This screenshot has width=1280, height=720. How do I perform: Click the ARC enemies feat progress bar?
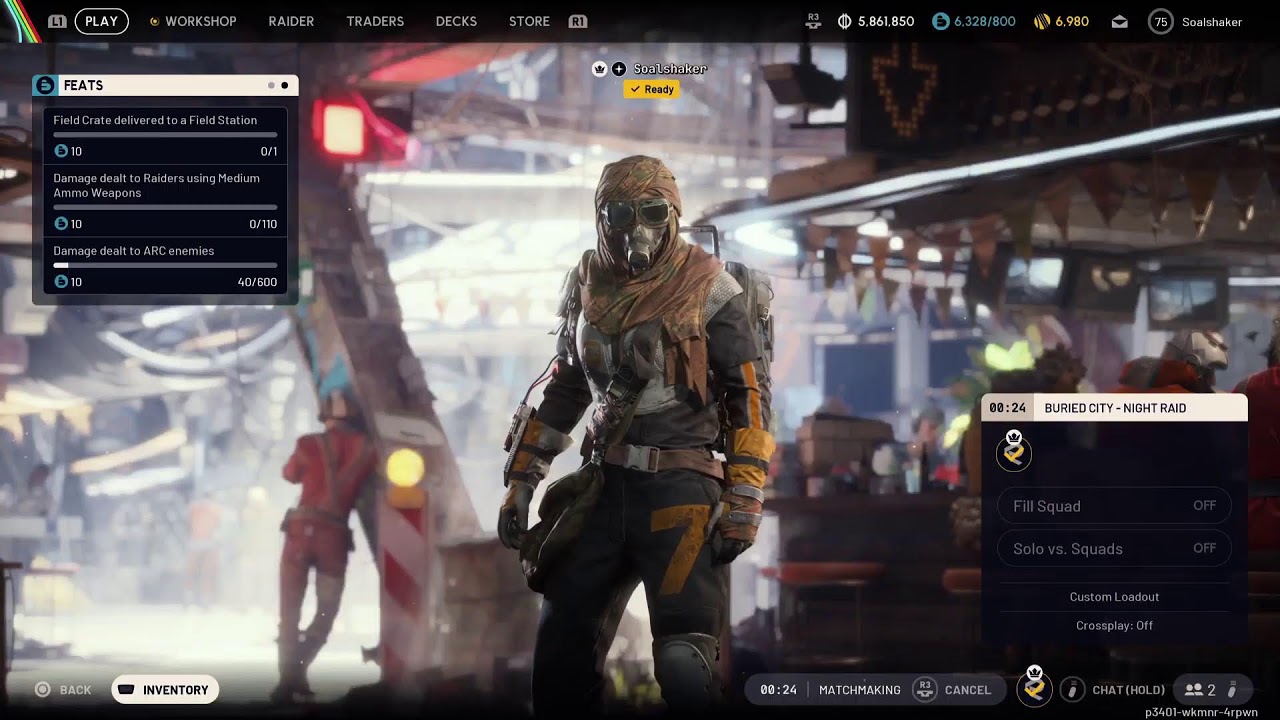tap(165, 265)
